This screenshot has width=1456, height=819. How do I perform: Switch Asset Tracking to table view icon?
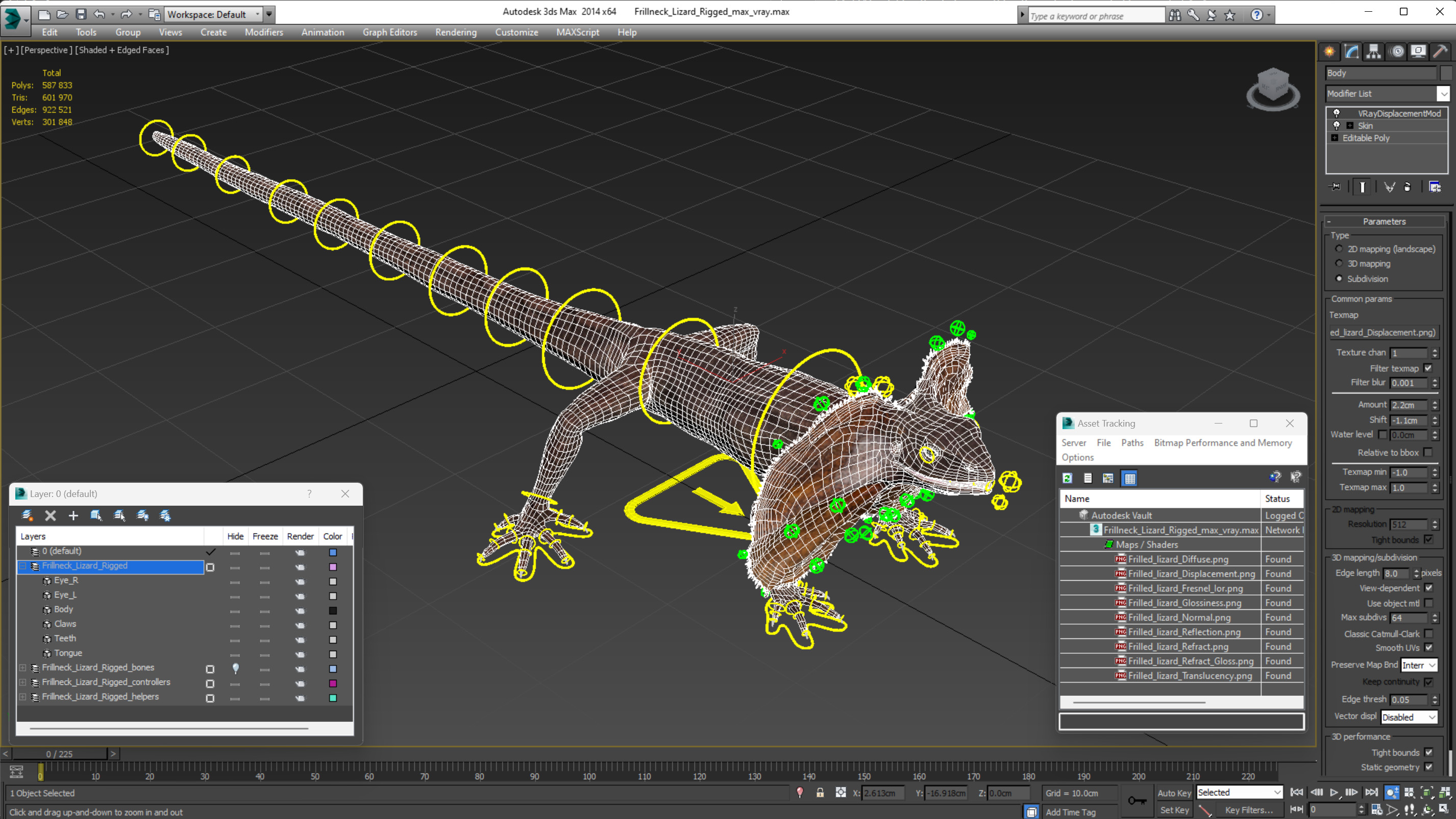[1129, 478]
